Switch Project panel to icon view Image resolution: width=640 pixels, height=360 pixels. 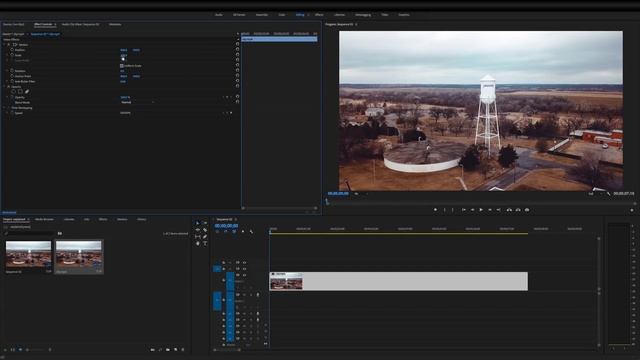[20, 350]
